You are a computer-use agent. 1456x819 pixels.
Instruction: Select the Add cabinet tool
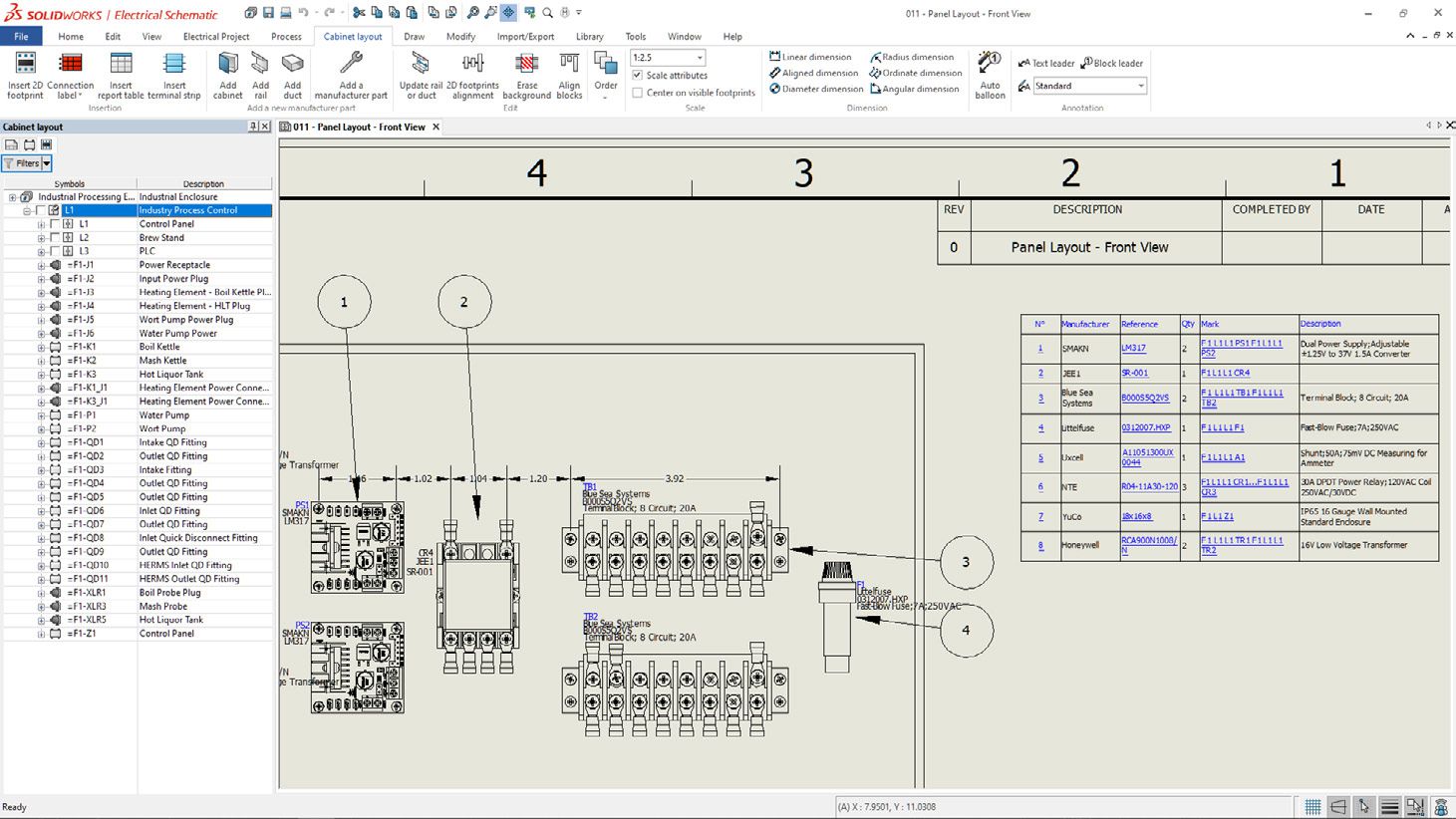pos(227,75)
